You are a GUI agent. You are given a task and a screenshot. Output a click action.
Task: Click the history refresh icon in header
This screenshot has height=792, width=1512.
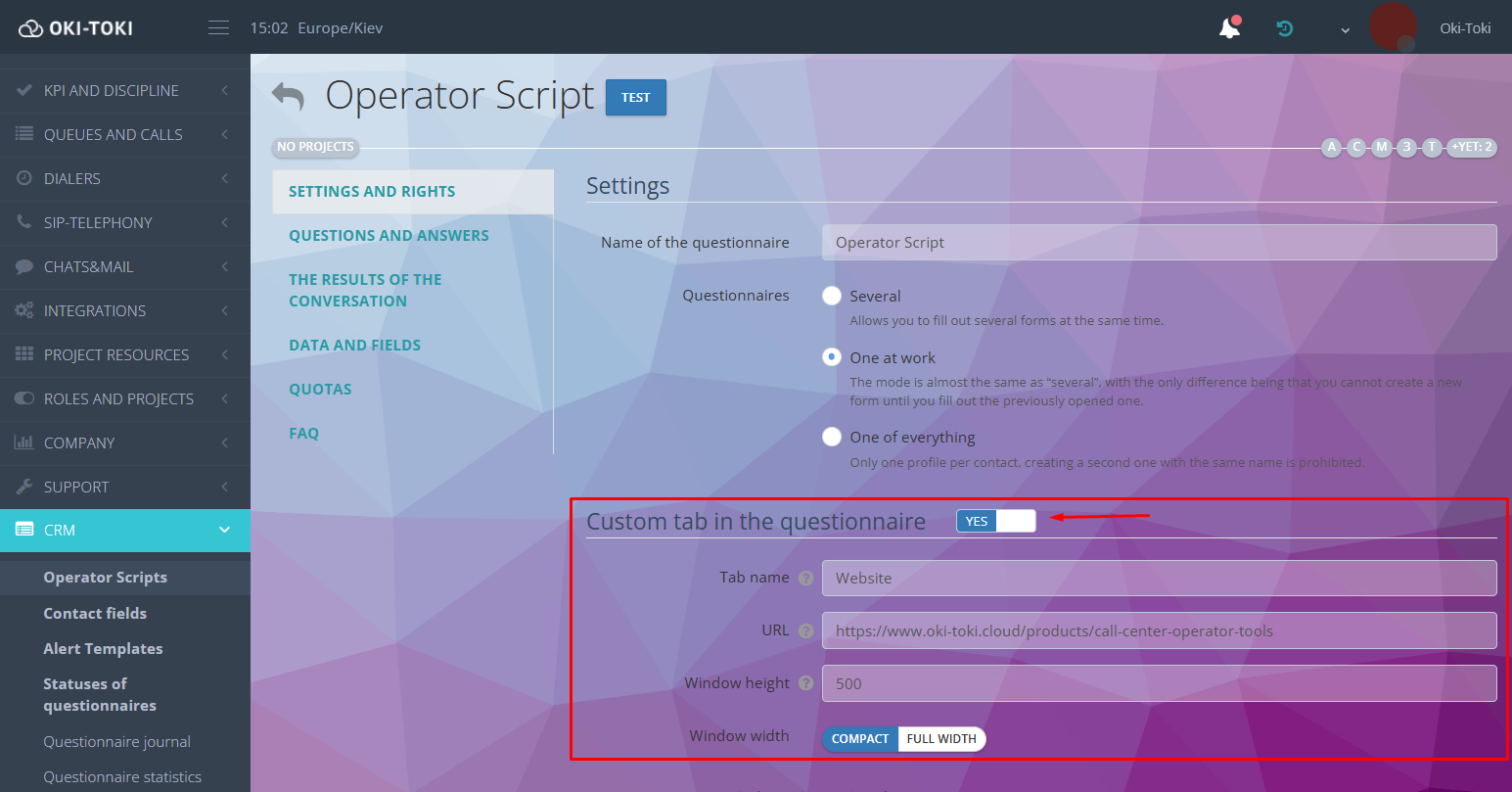click(x=1285, y=28)
